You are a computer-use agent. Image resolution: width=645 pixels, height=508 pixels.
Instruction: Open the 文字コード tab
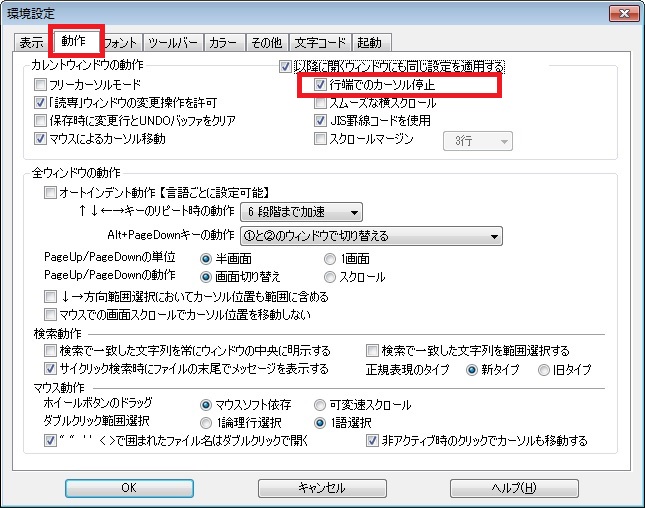(x=320, y=43)
